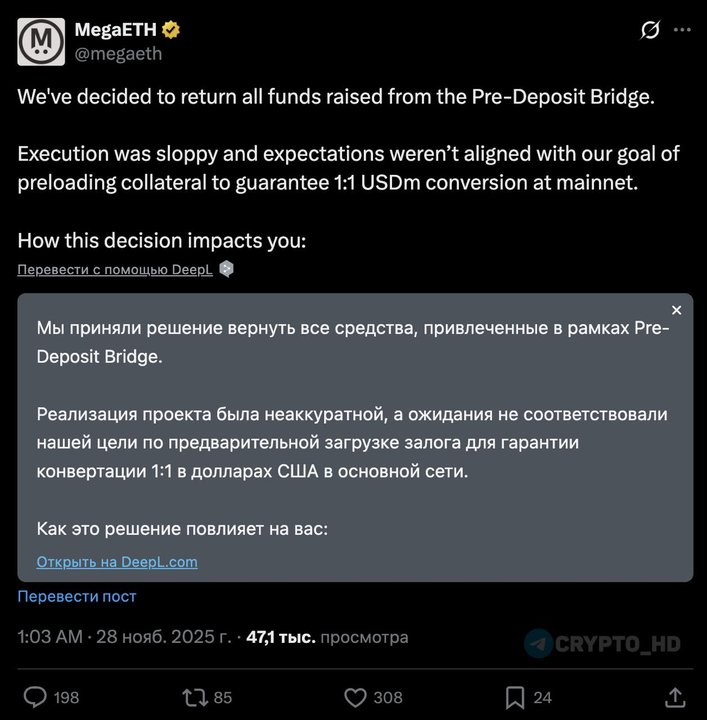The height and width of the screenshot is (720, 707).
Task: Like the post with heart icon
Action: [x=355, y=697]
